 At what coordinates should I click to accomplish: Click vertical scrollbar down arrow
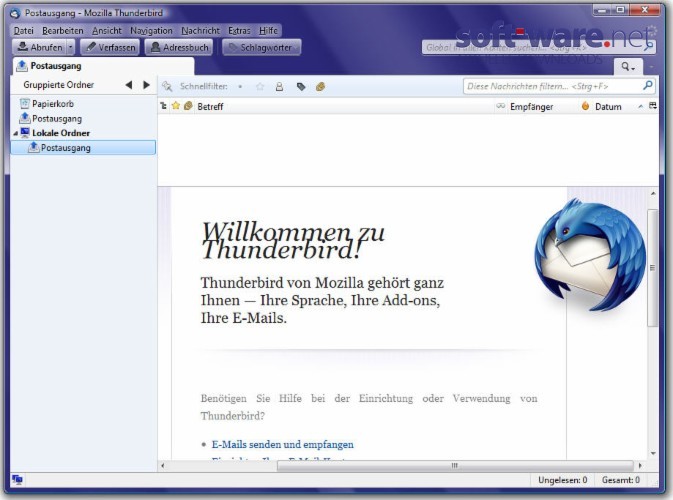coord(653,453)
